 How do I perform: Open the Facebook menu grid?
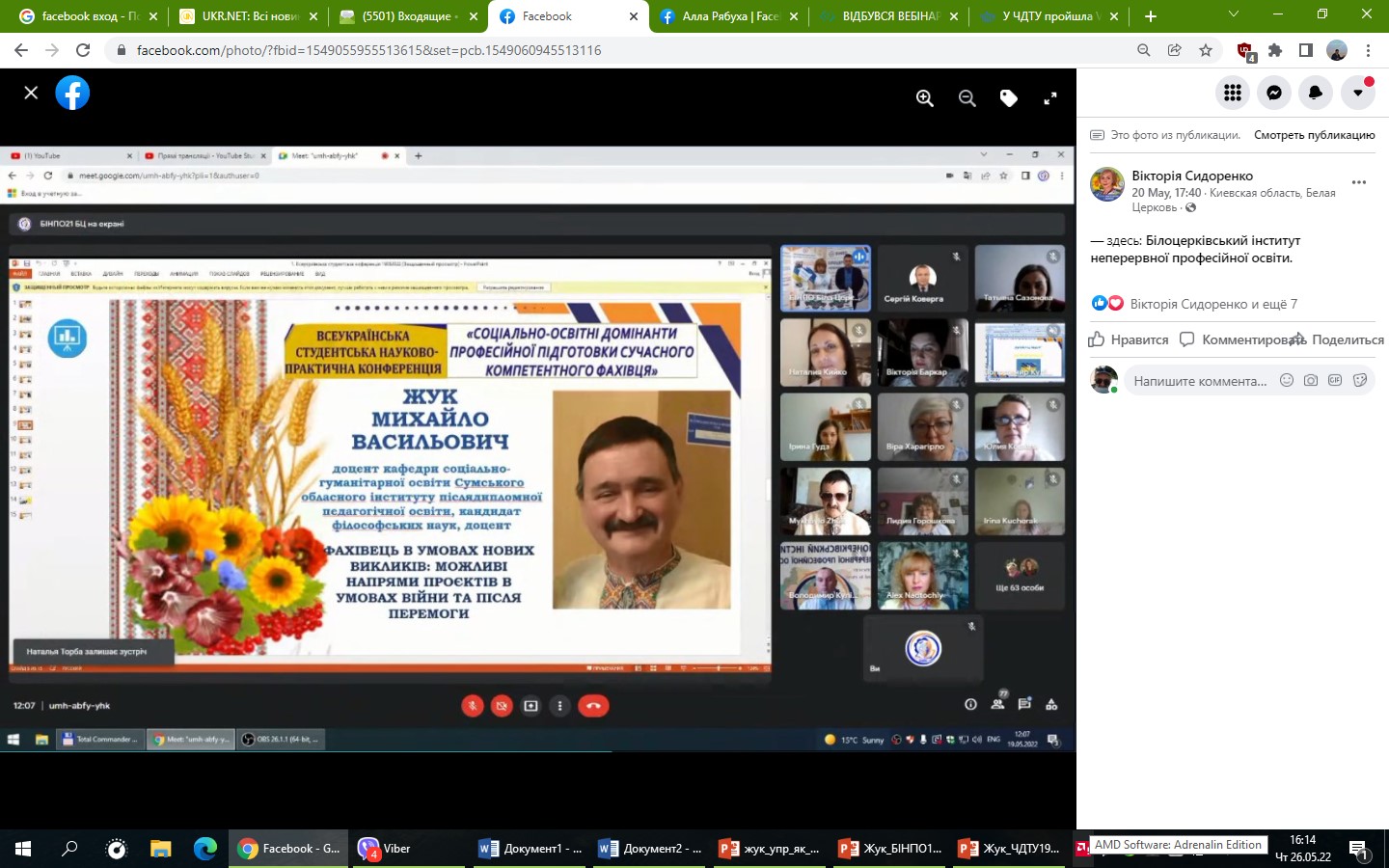[x=1233, y=93]
